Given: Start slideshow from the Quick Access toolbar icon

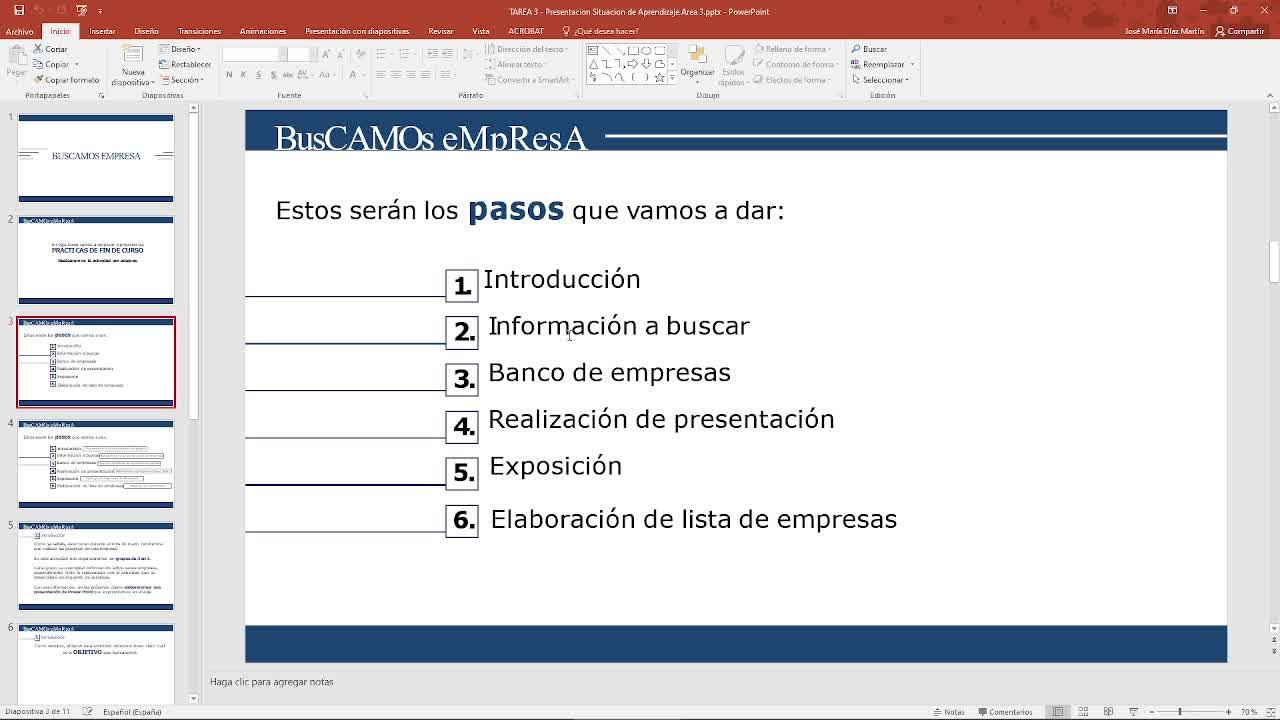Looking at the screenshot, I should pos(82,10).
